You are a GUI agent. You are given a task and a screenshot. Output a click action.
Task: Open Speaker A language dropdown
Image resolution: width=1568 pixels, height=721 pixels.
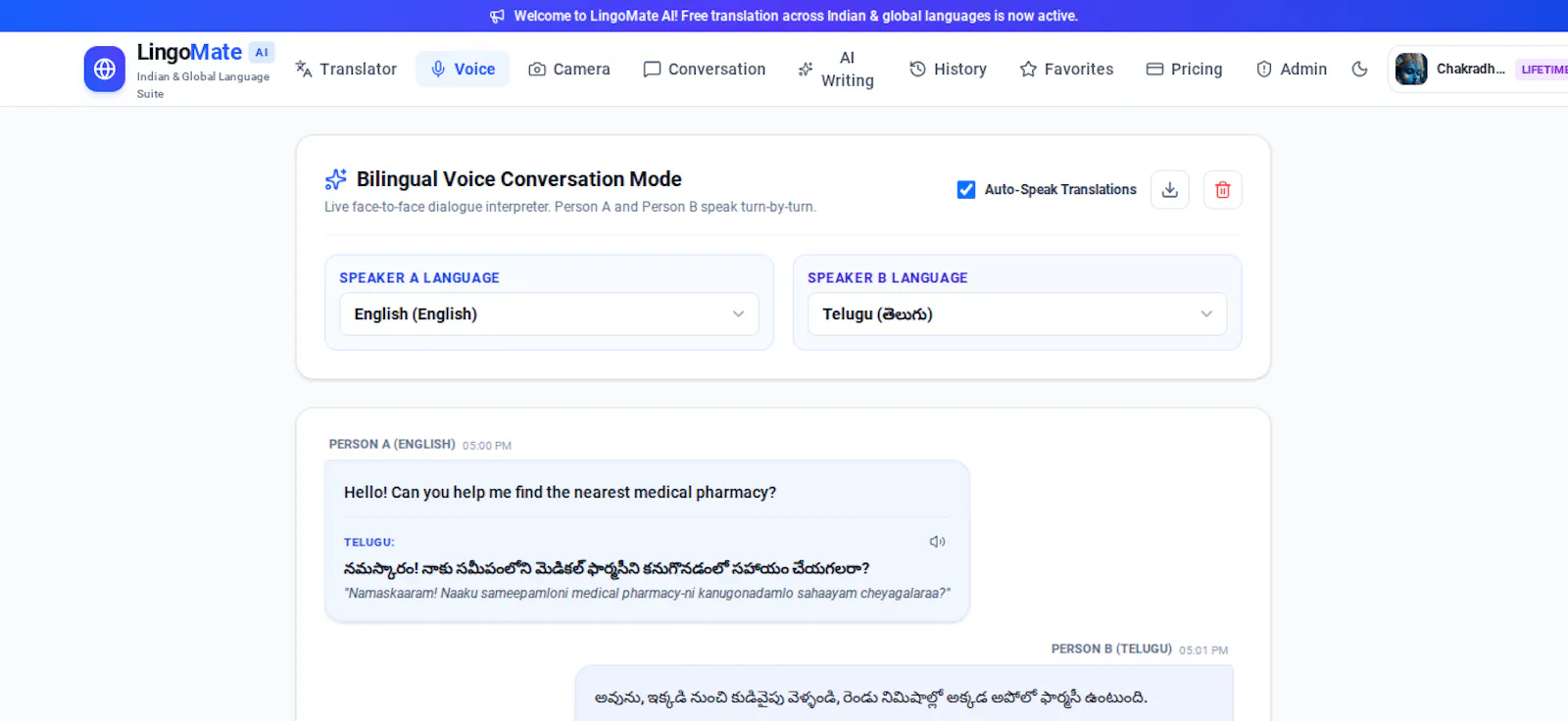click(x=549, y=313)
